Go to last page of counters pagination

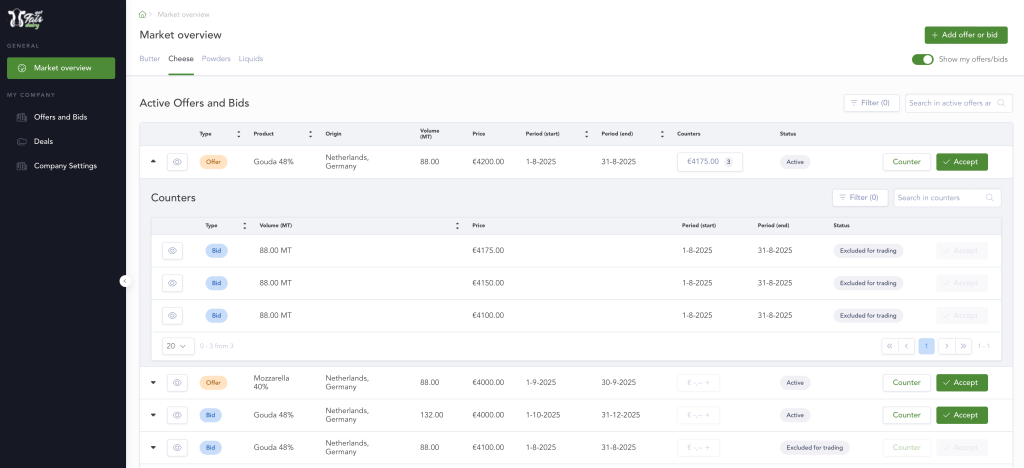pos(963,346)
